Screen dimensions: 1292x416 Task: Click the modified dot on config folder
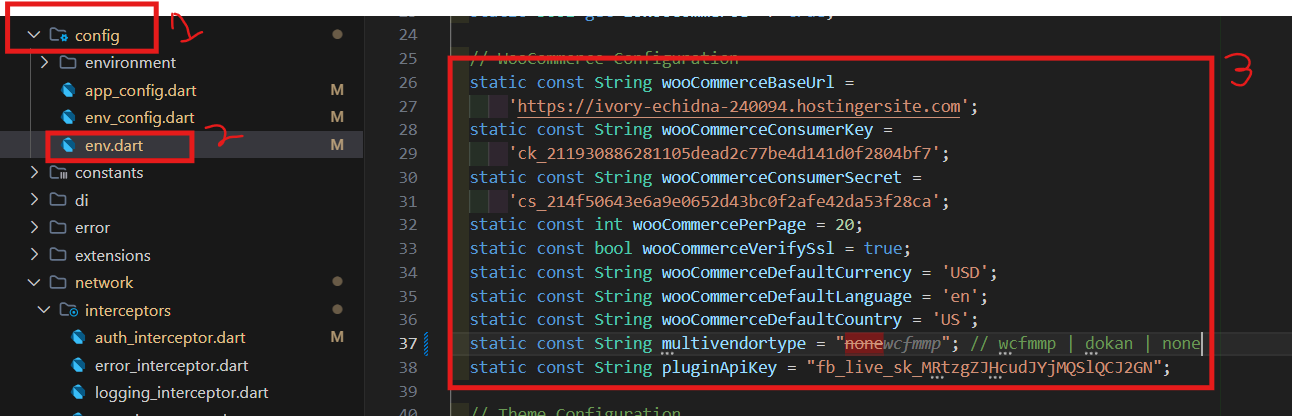tap(337, 35)
